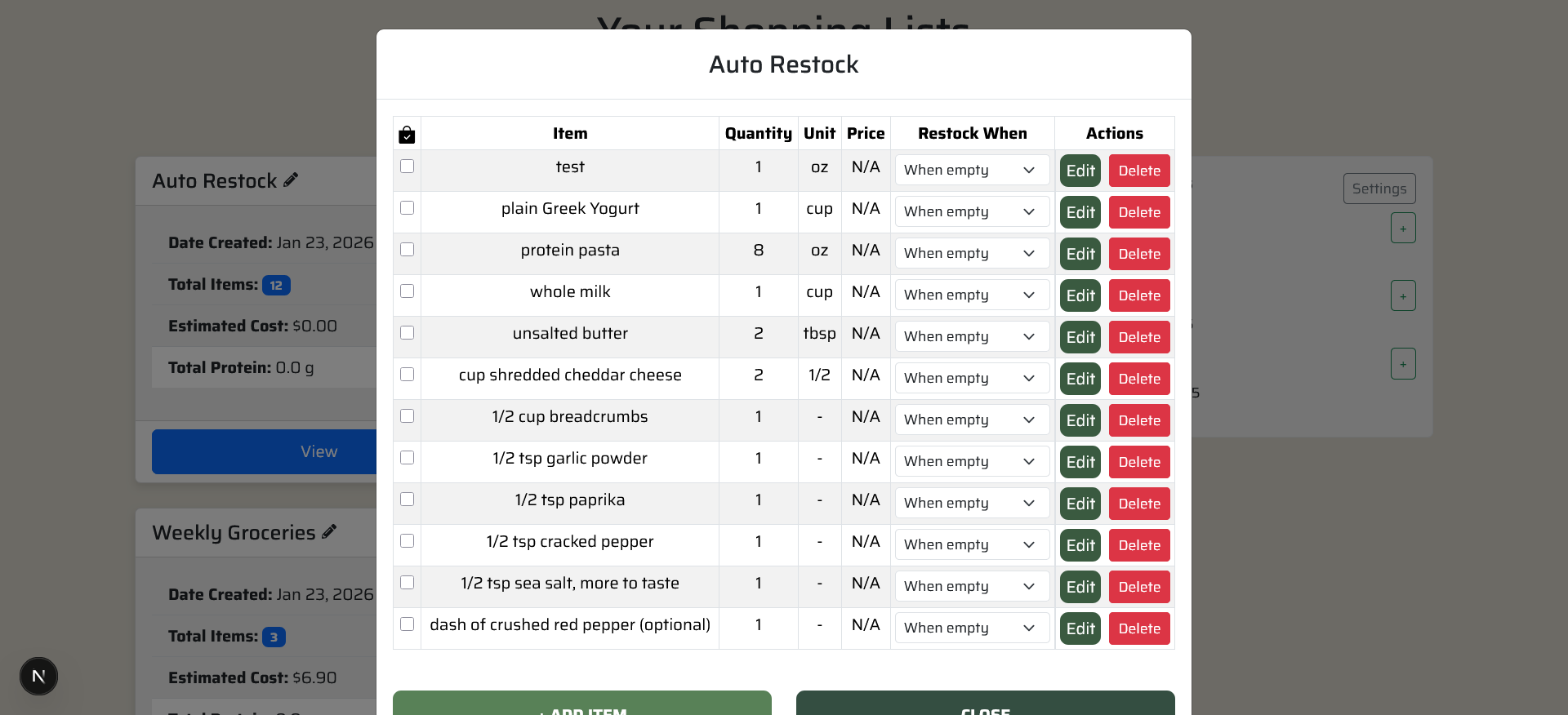The image size is (1568, 715).
Task: Open Settings in the top-right area
Action: pyautogui.click(x=1379, y=188)
